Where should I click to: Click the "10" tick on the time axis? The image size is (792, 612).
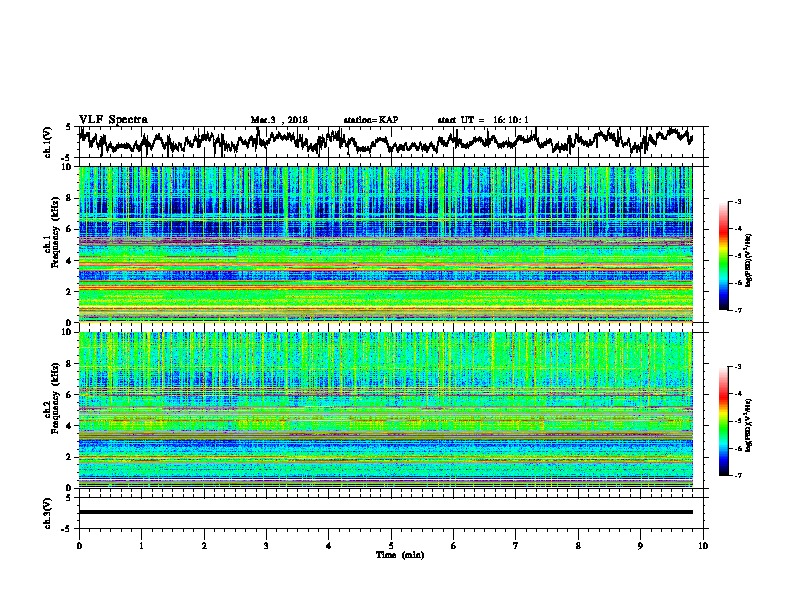(x=703, y=546)
